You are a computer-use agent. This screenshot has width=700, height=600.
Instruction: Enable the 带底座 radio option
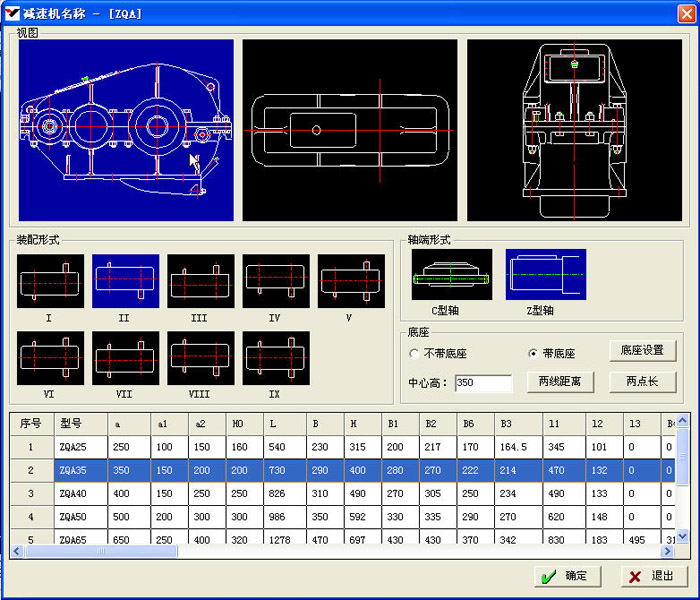[533, 354]
